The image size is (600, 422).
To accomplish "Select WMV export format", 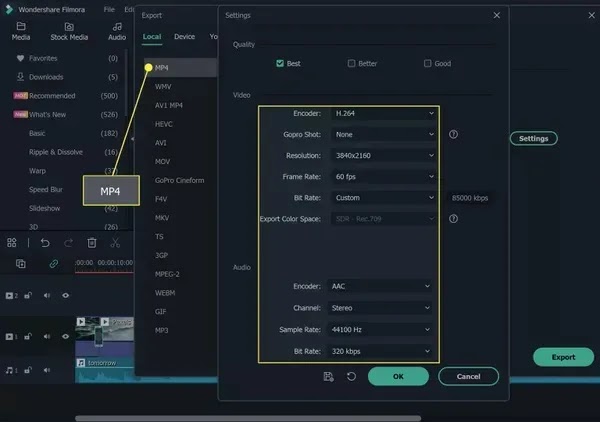I will 163,87.
